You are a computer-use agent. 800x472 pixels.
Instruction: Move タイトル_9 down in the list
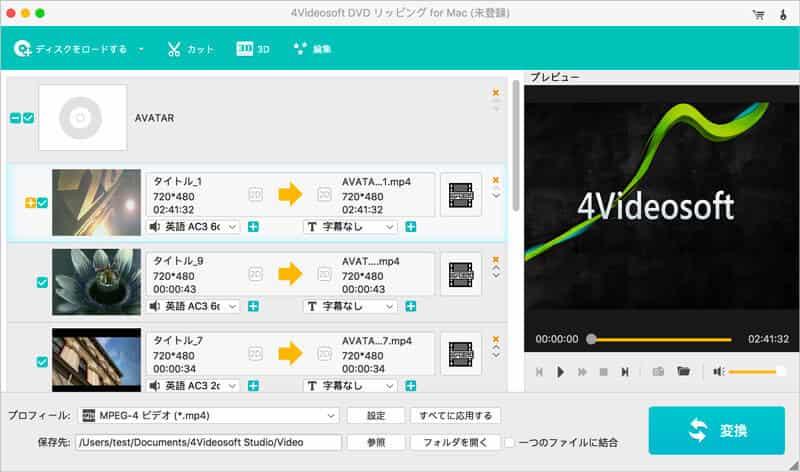(495, 276)
